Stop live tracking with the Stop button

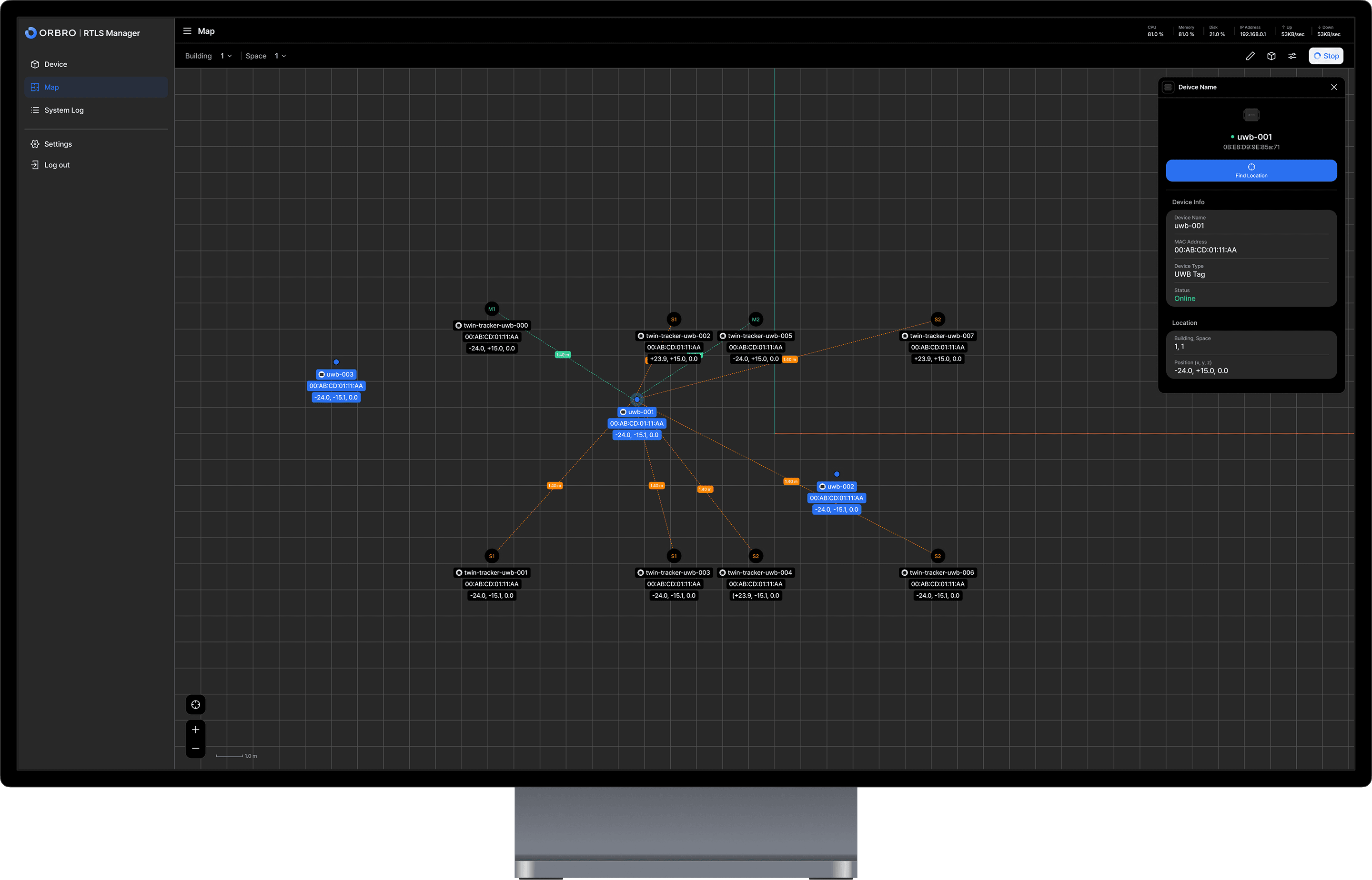tap(1326, 55)
